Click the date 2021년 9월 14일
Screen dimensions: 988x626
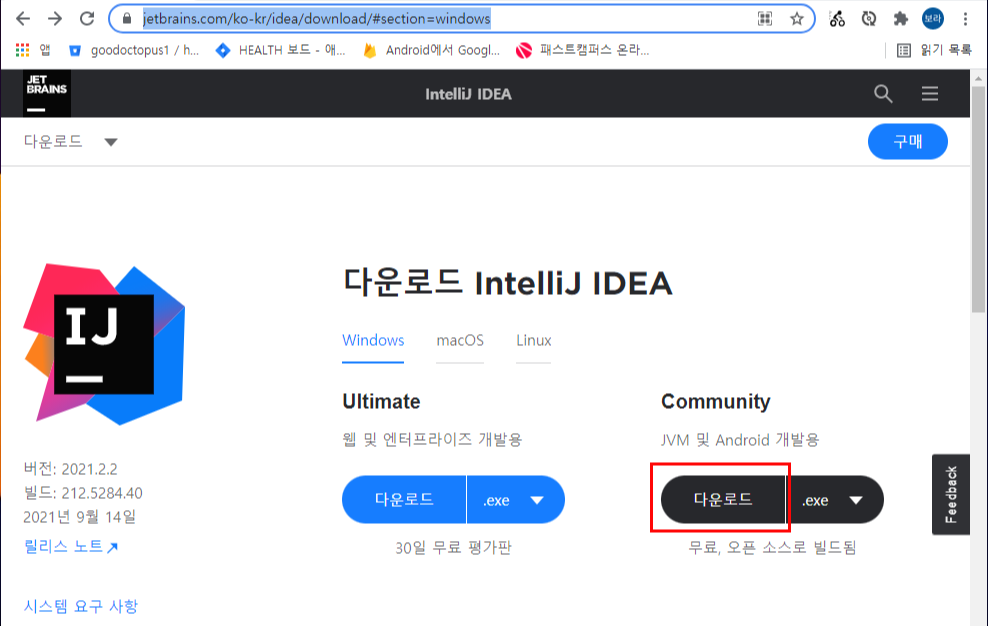[80, 517]
